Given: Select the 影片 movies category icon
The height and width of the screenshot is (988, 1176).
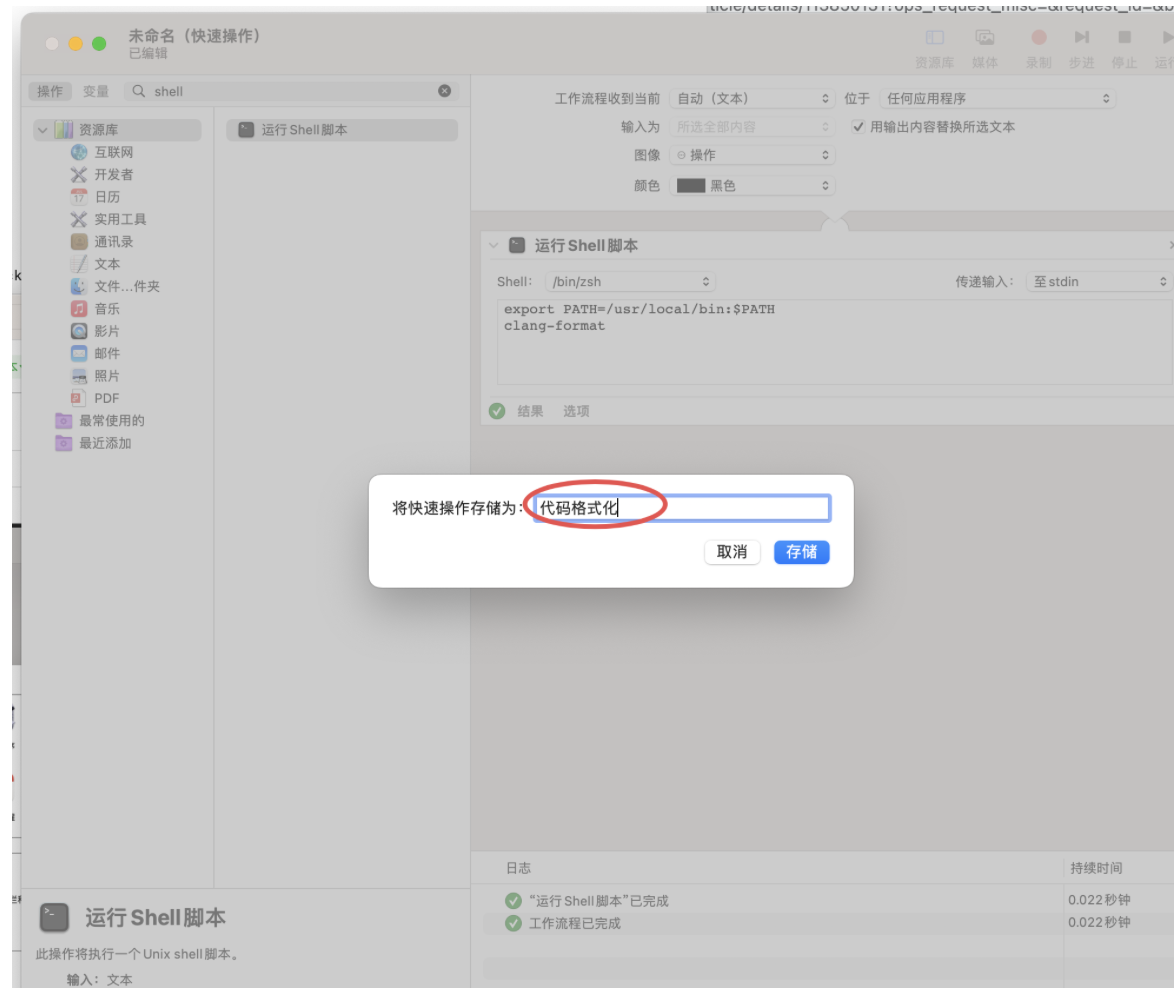Looking at the screenshot, I should click(79, 331).
